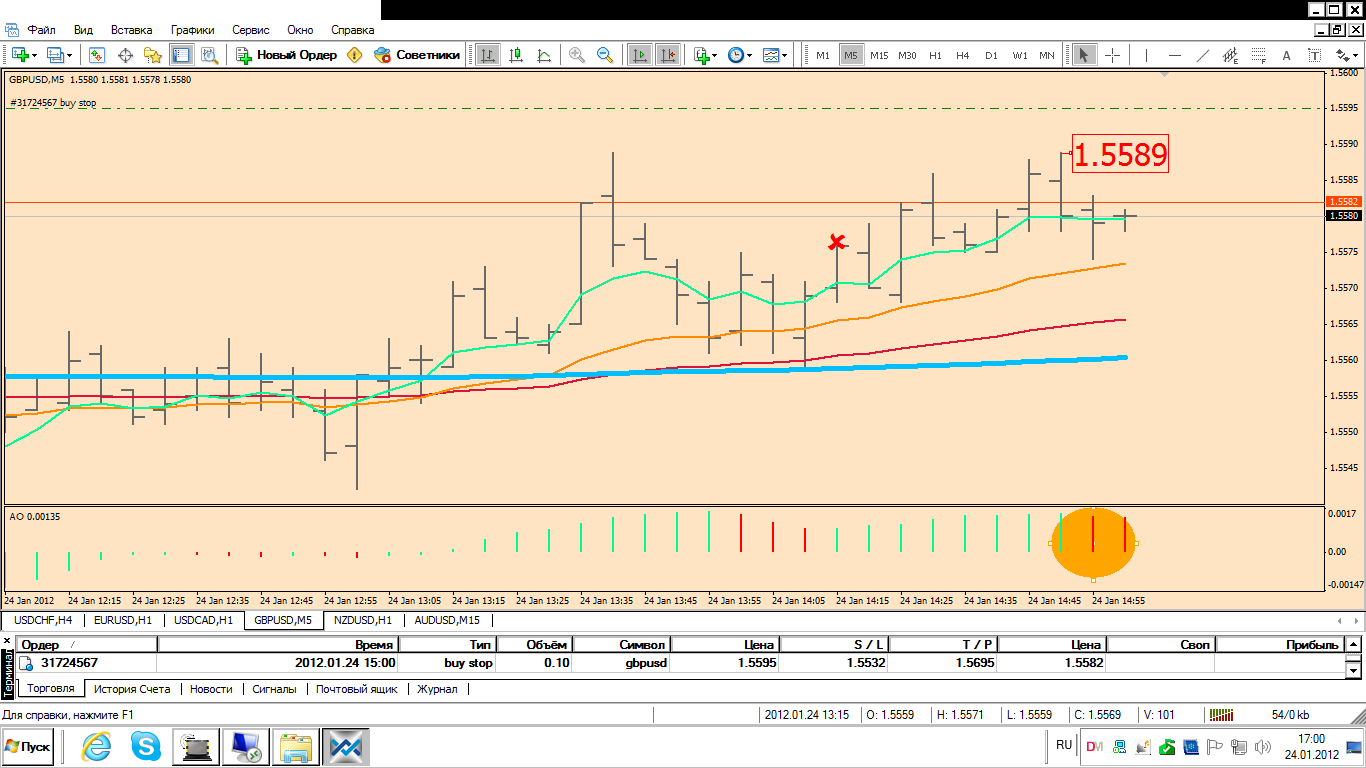Select order row 31724567
The image size is (1366, 768).
pos(681,662)
